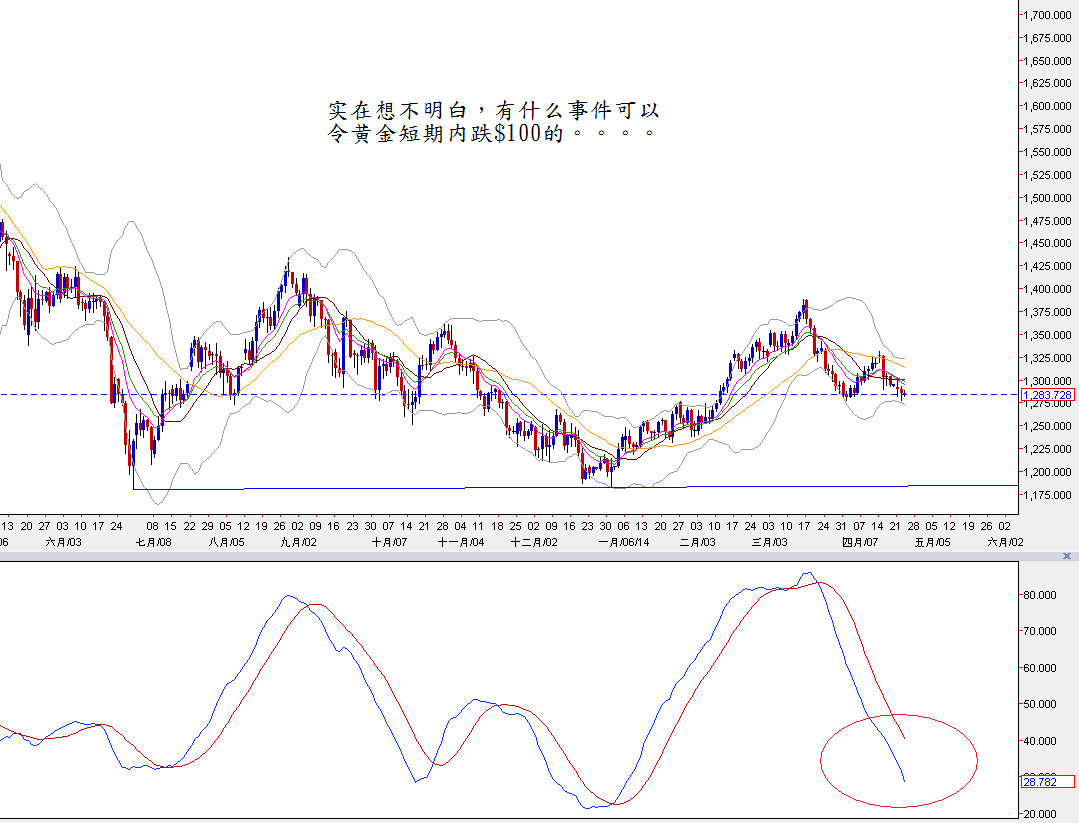Click the current price label 1,283.728
1079x823 pixels.
point(1047,395)
